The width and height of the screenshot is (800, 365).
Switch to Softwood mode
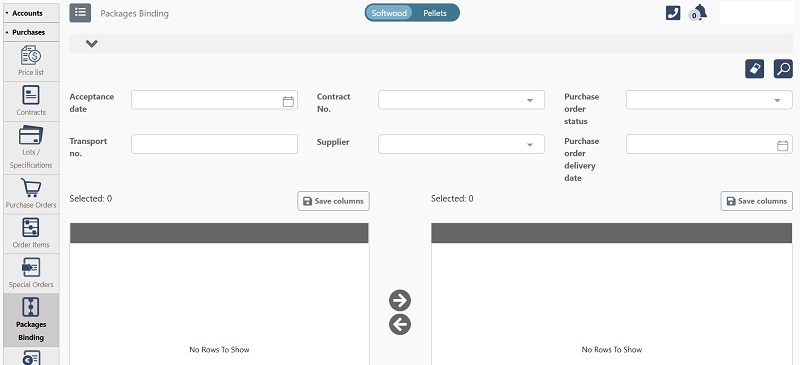[x=389, y=13]
